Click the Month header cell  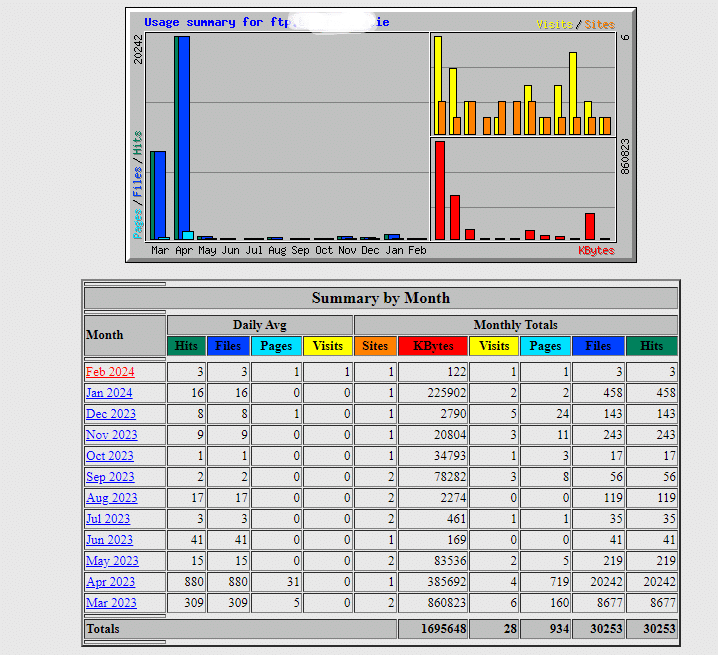tap(125, 335)
